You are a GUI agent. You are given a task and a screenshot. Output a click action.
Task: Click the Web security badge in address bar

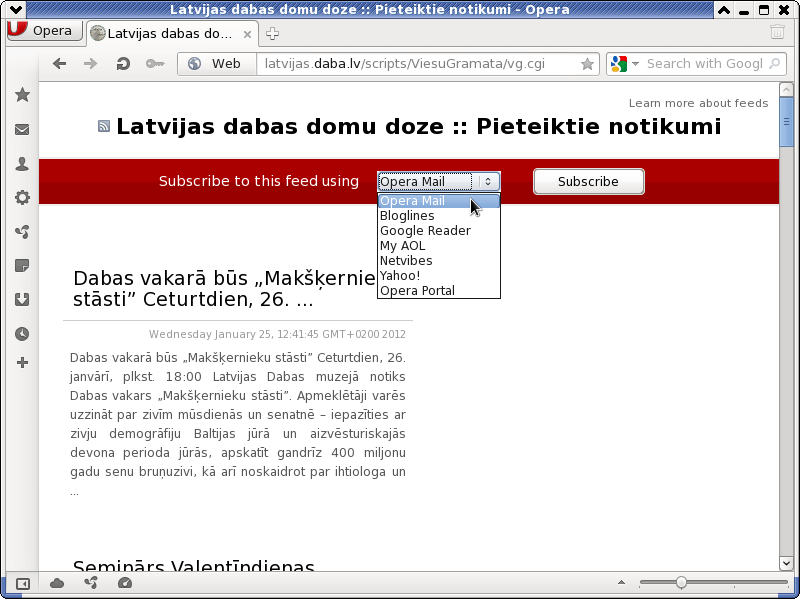tap(217, 64)
